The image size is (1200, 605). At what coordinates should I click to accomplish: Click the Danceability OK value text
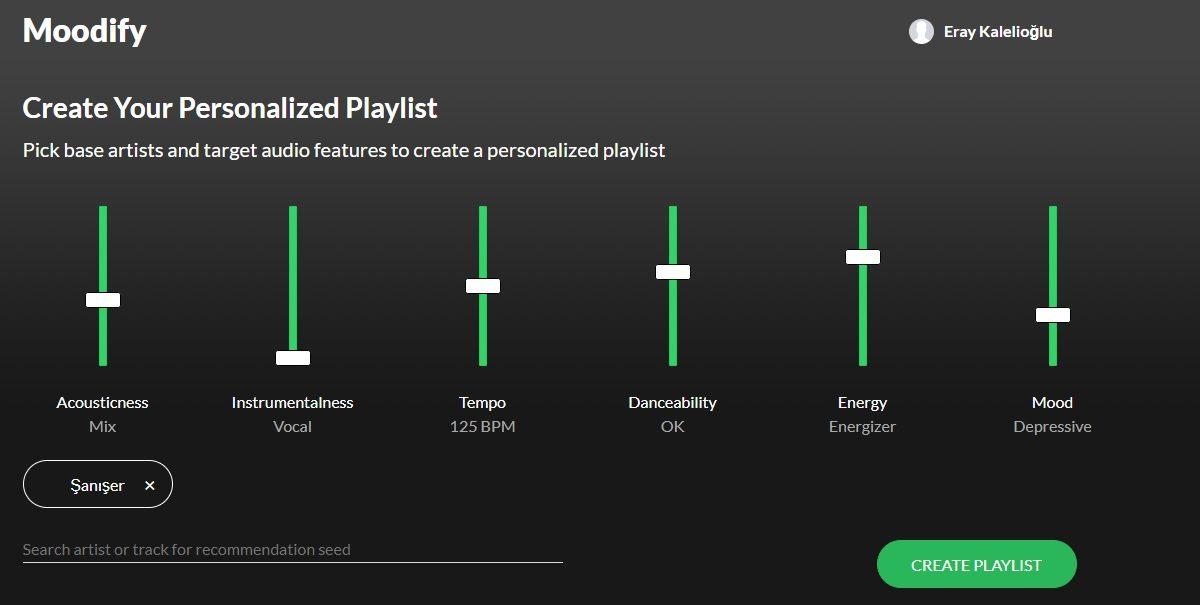[672, 426]
